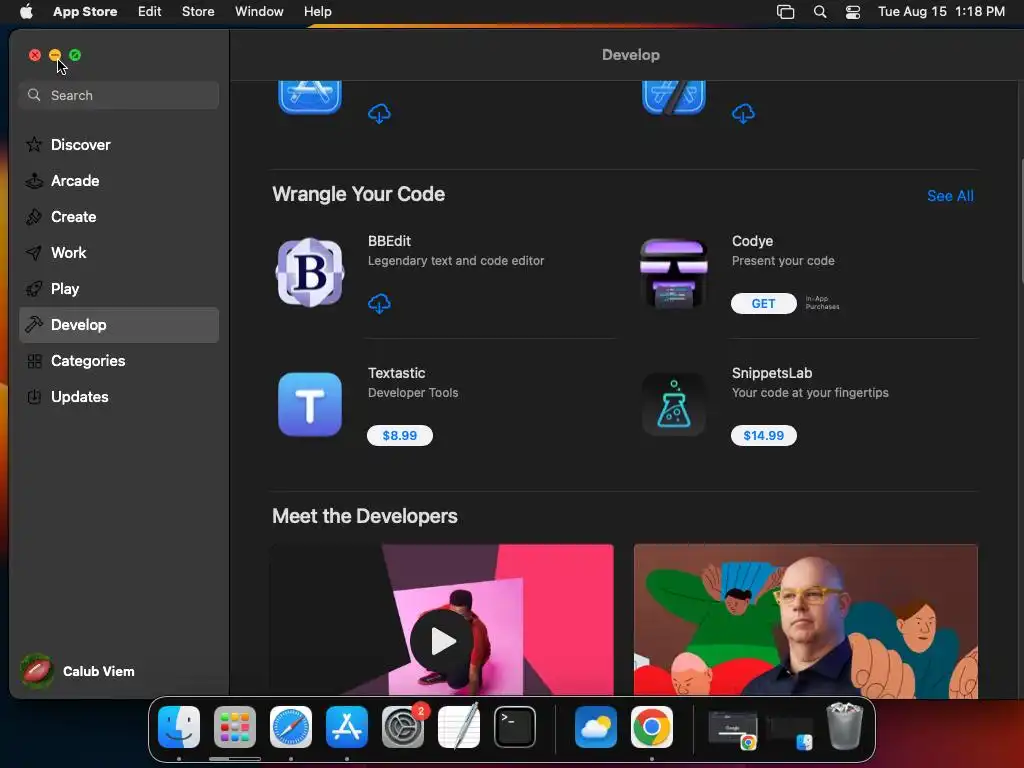Image resolution: width=1024 pixels, height=768 pixels.
Task: Click the 'Present your code' subtitle
Action: [783, 261]
